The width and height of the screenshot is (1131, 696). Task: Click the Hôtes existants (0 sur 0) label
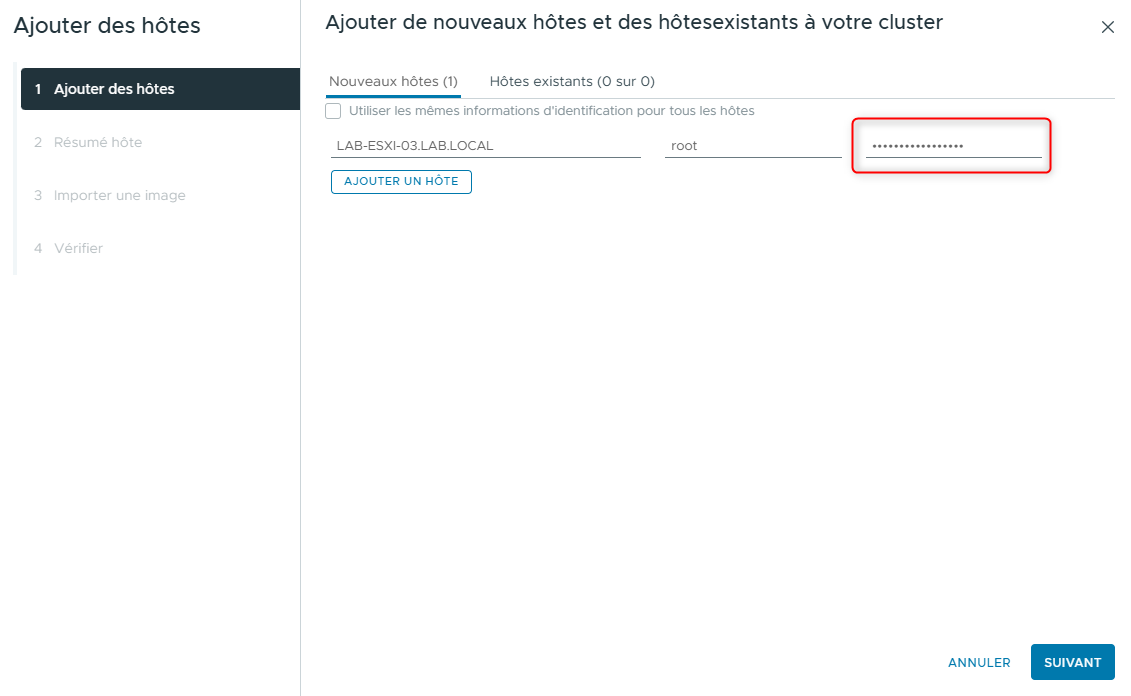(571, 81)
